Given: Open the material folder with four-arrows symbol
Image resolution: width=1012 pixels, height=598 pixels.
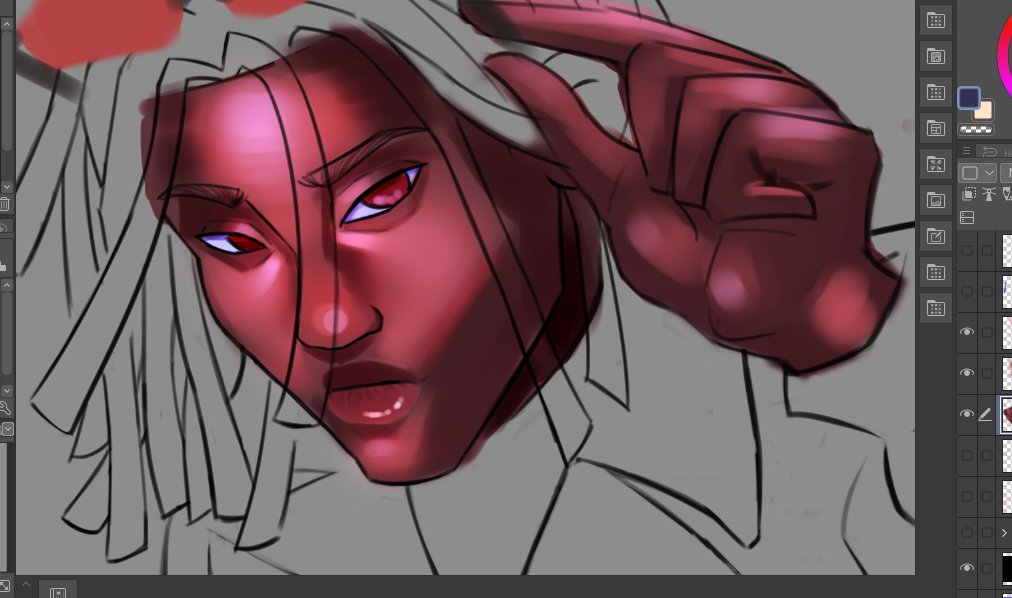Looking at the screenshot, I should (x=936, y=164).
